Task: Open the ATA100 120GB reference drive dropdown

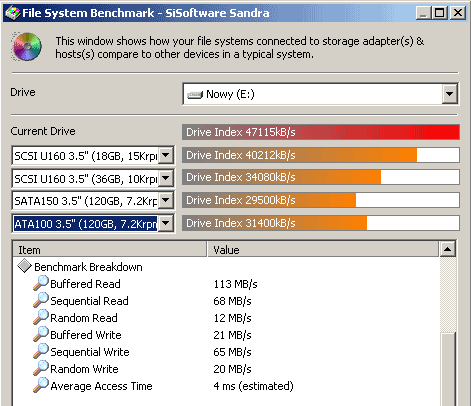Action: pyautogui.click(x=166, y=223)
